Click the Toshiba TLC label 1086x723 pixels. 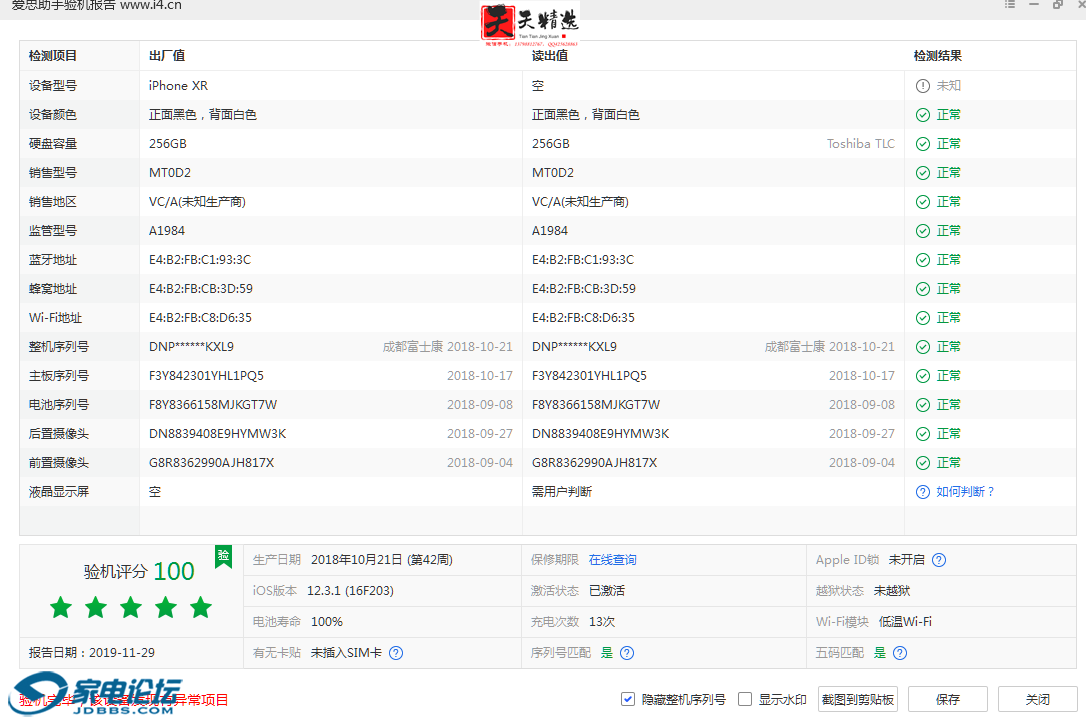click(x=860, y=144)
